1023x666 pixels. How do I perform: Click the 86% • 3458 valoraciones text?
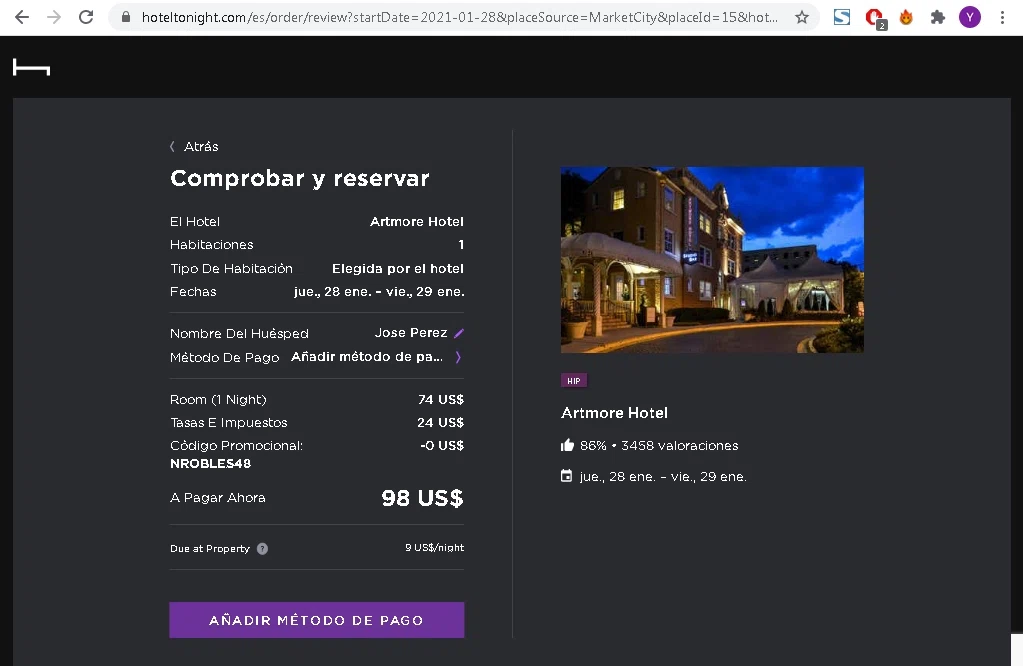pyautogui.click(x=659, y=446)
